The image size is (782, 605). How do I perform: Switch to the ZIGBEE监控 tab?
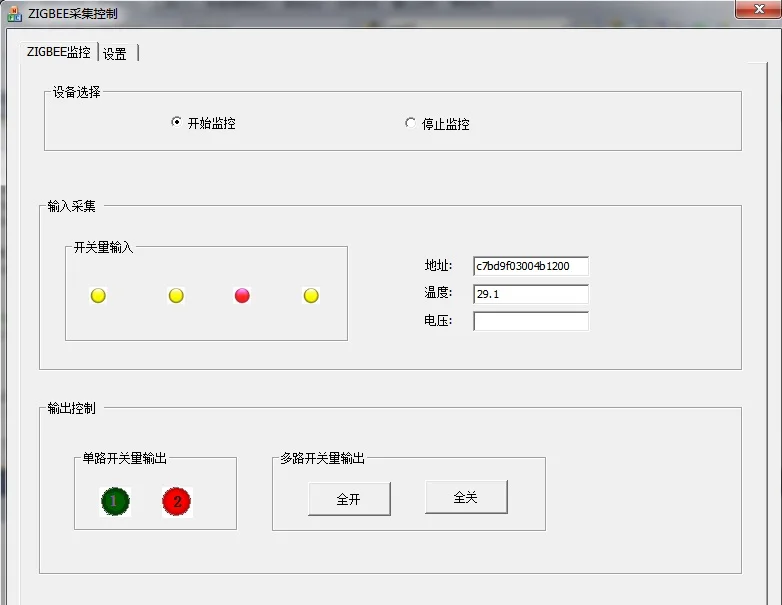(58, 52)
